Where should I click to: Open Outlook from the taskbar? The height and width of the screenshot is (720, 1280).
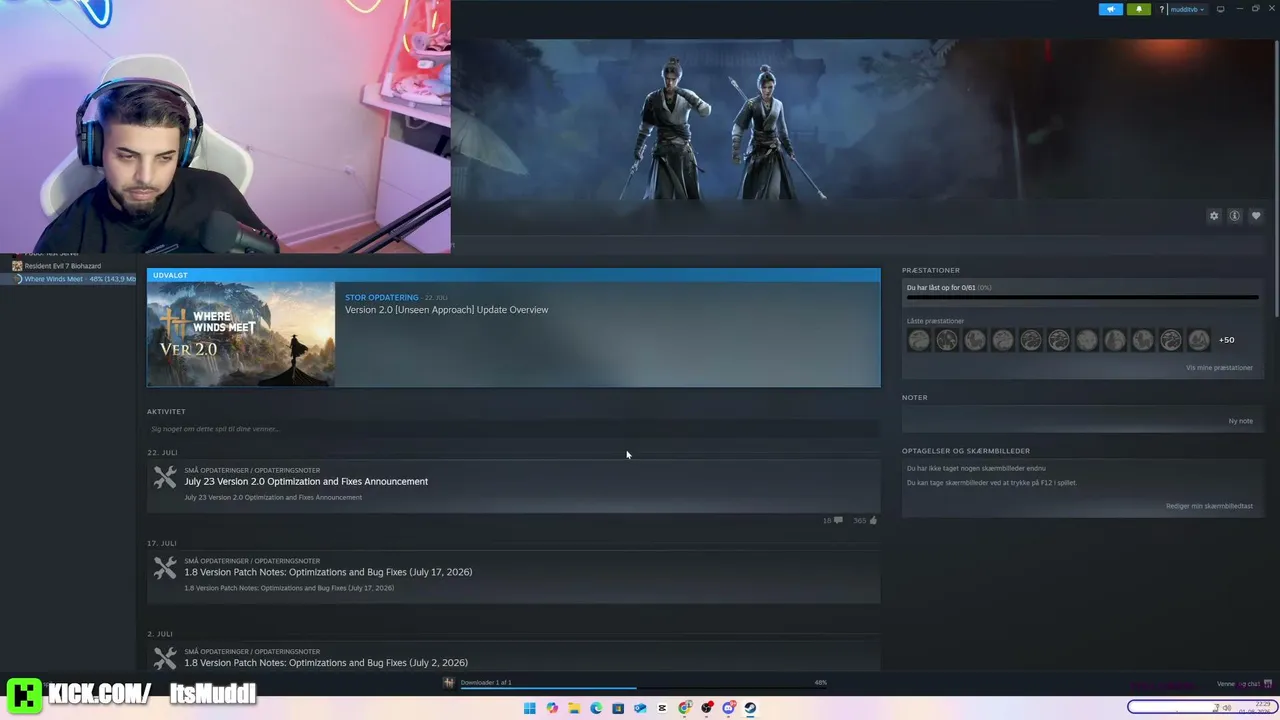point(640,708)
